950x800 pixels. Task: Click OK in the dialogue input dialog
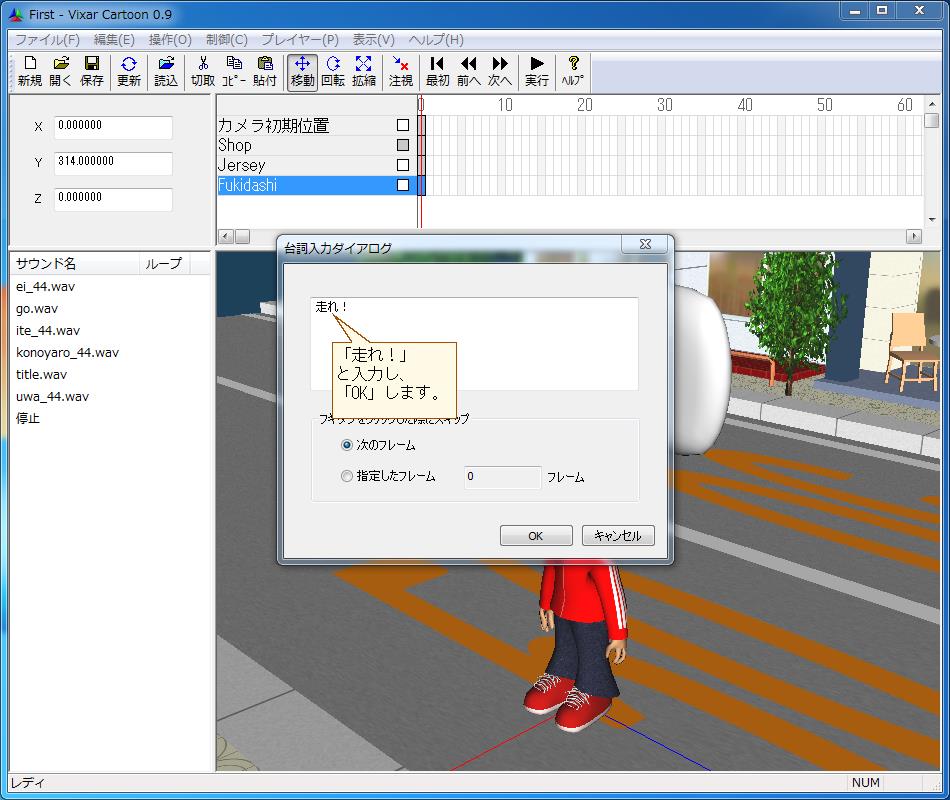(536, 536)
